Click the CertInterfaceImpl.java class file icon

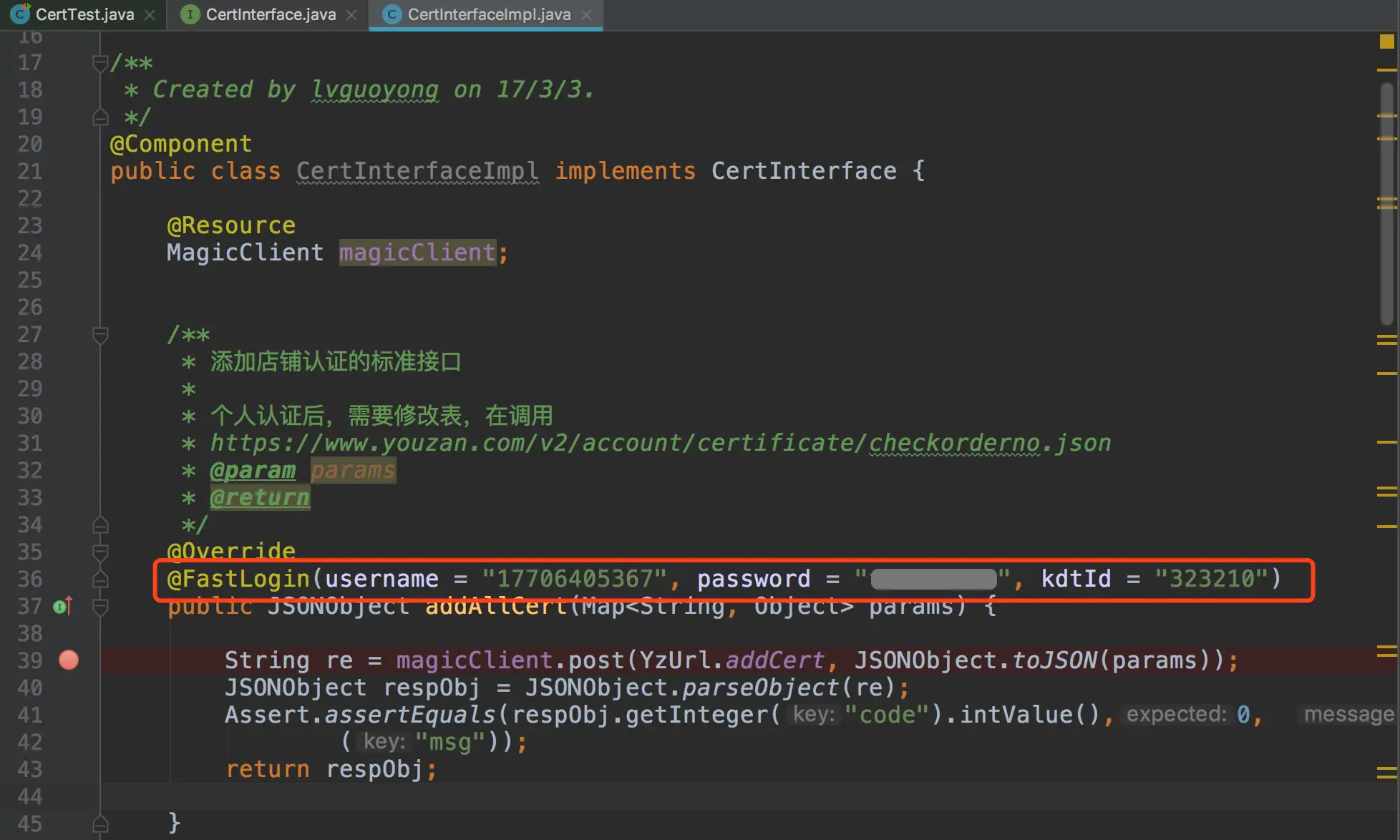click(392, 14)
